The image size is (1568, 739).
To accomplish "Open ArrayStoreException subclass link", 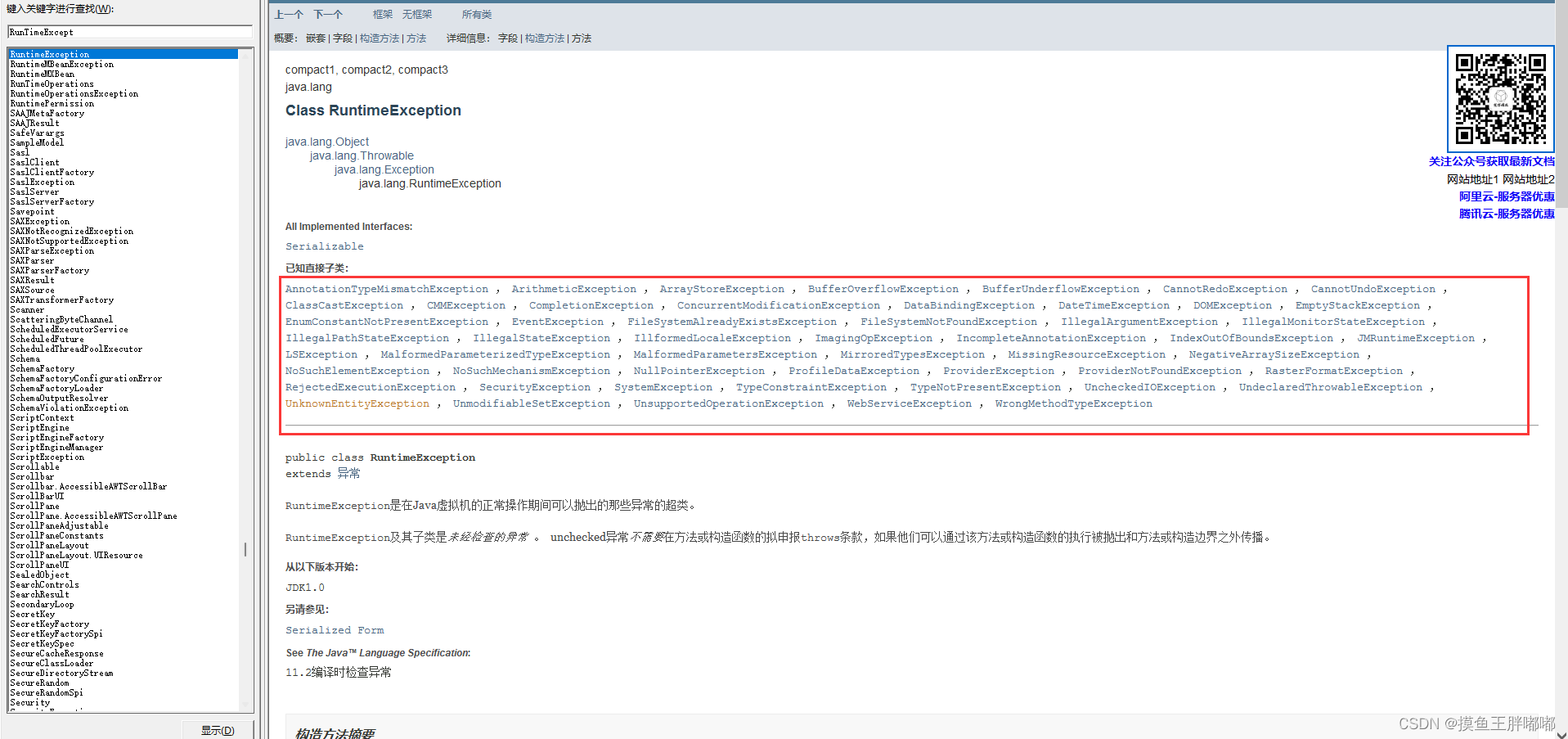I will point(722,289).
